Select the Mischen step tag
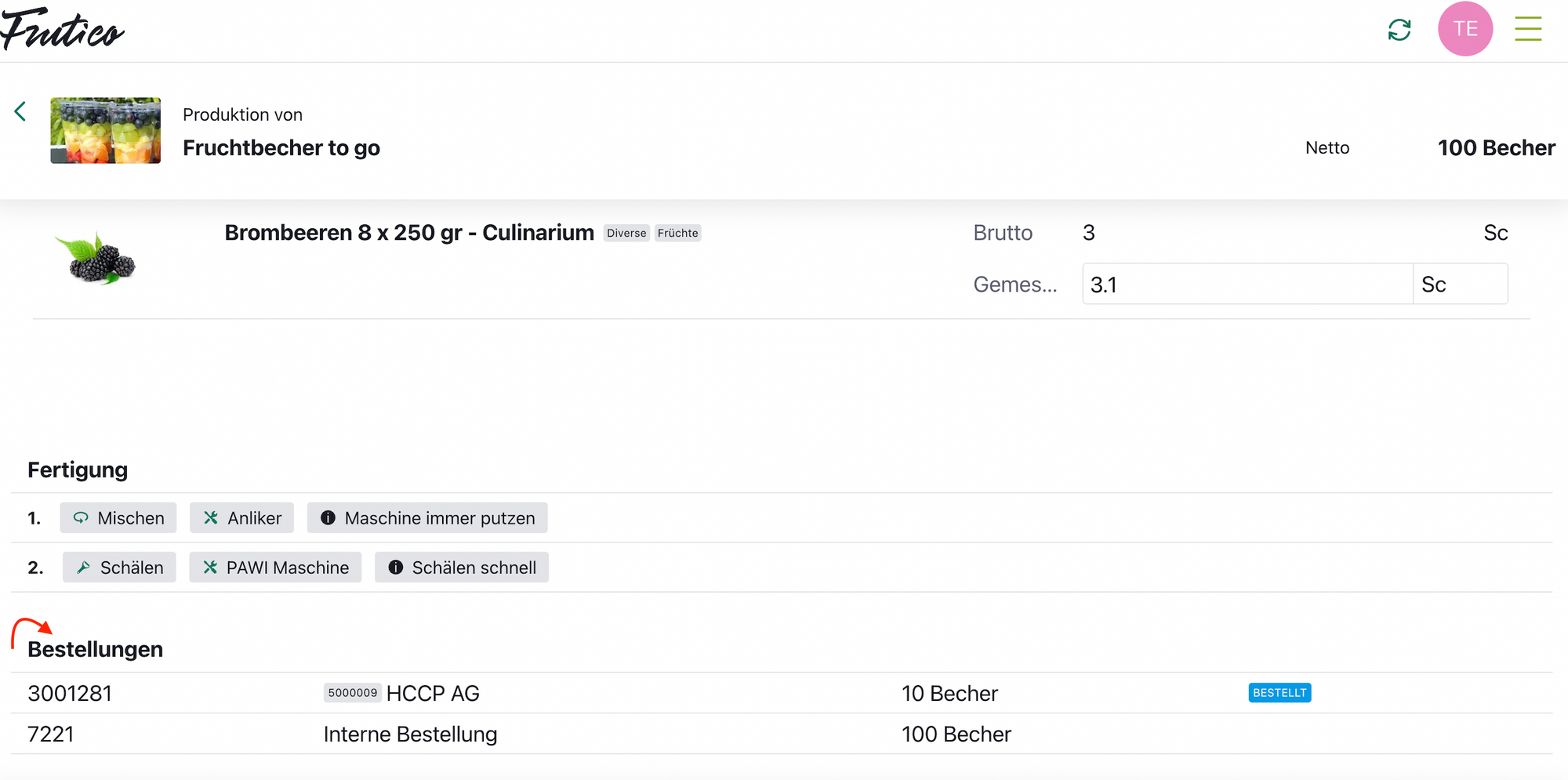The width and height of the screenshot is (1568, 780). tap(118, 518)
